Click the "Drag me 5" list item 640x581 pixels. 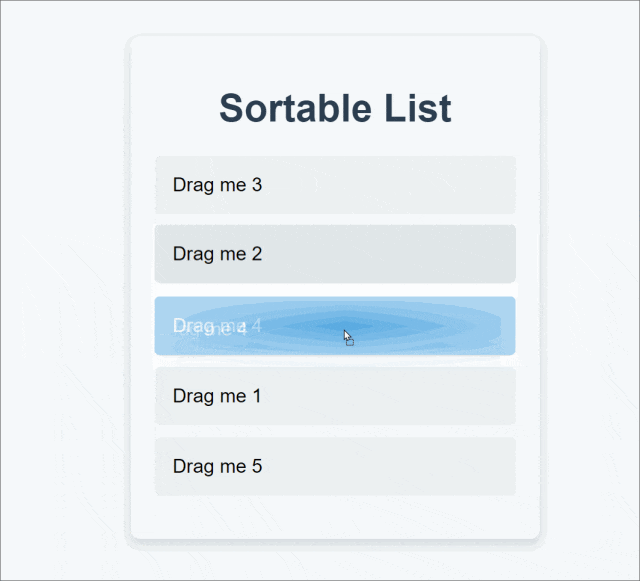coord(335,466)
